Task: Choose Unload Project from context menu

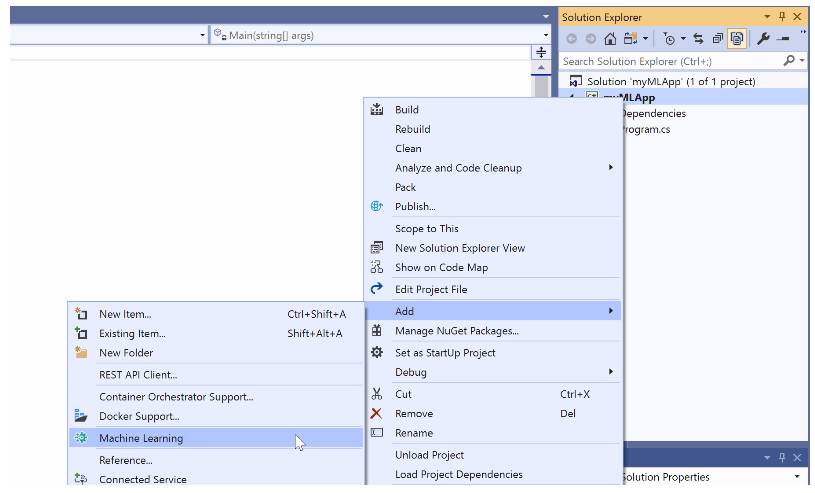Action: [494, 455]
